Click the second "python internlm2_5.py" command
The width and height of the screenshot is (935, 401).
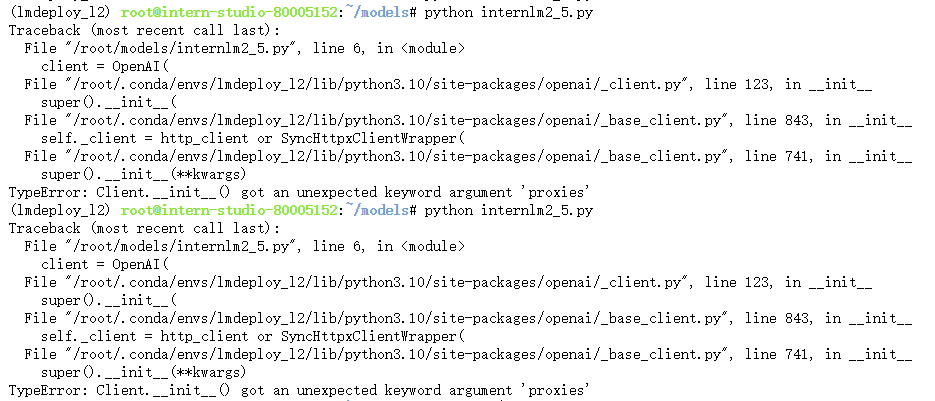coord(507,210)
